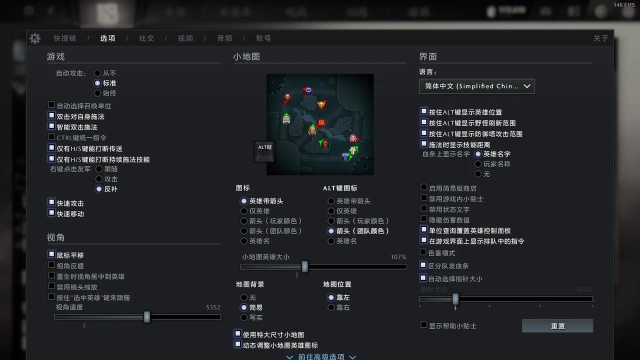This screenshot has width=640, height=360.
Task: Select 英雄名 under 图标
Action: pyautogui.click(x=244, y=241)
